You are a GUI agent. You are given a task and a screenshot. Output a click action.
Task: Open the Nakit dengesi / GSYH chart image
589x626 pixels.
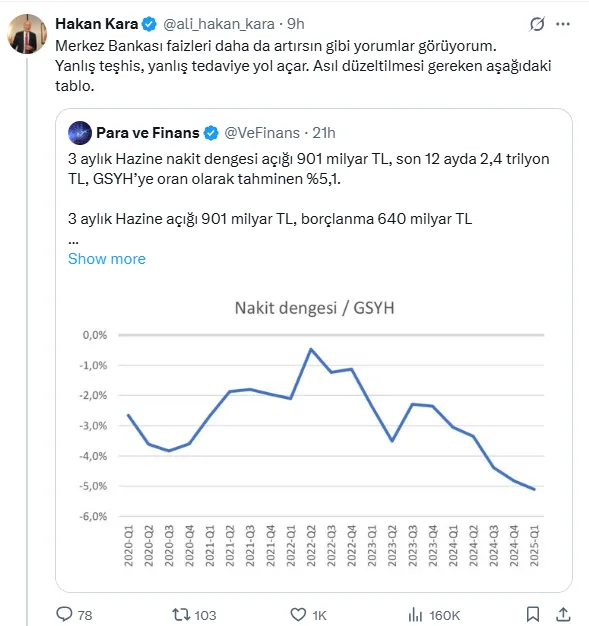pyautogui.click(x=314, y=432)
